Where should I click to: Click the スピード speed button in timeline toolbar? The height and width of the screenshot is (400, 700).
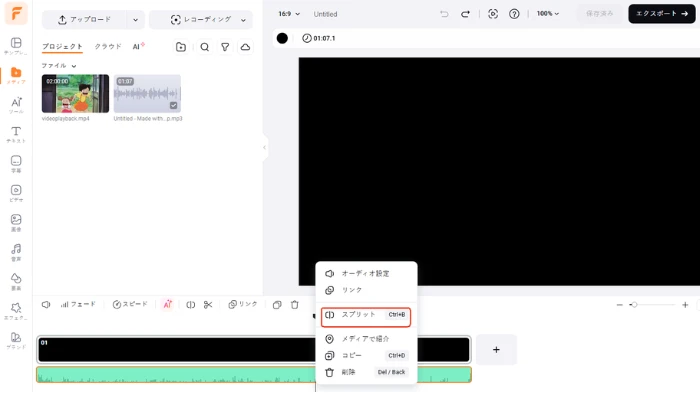(130, 304)
